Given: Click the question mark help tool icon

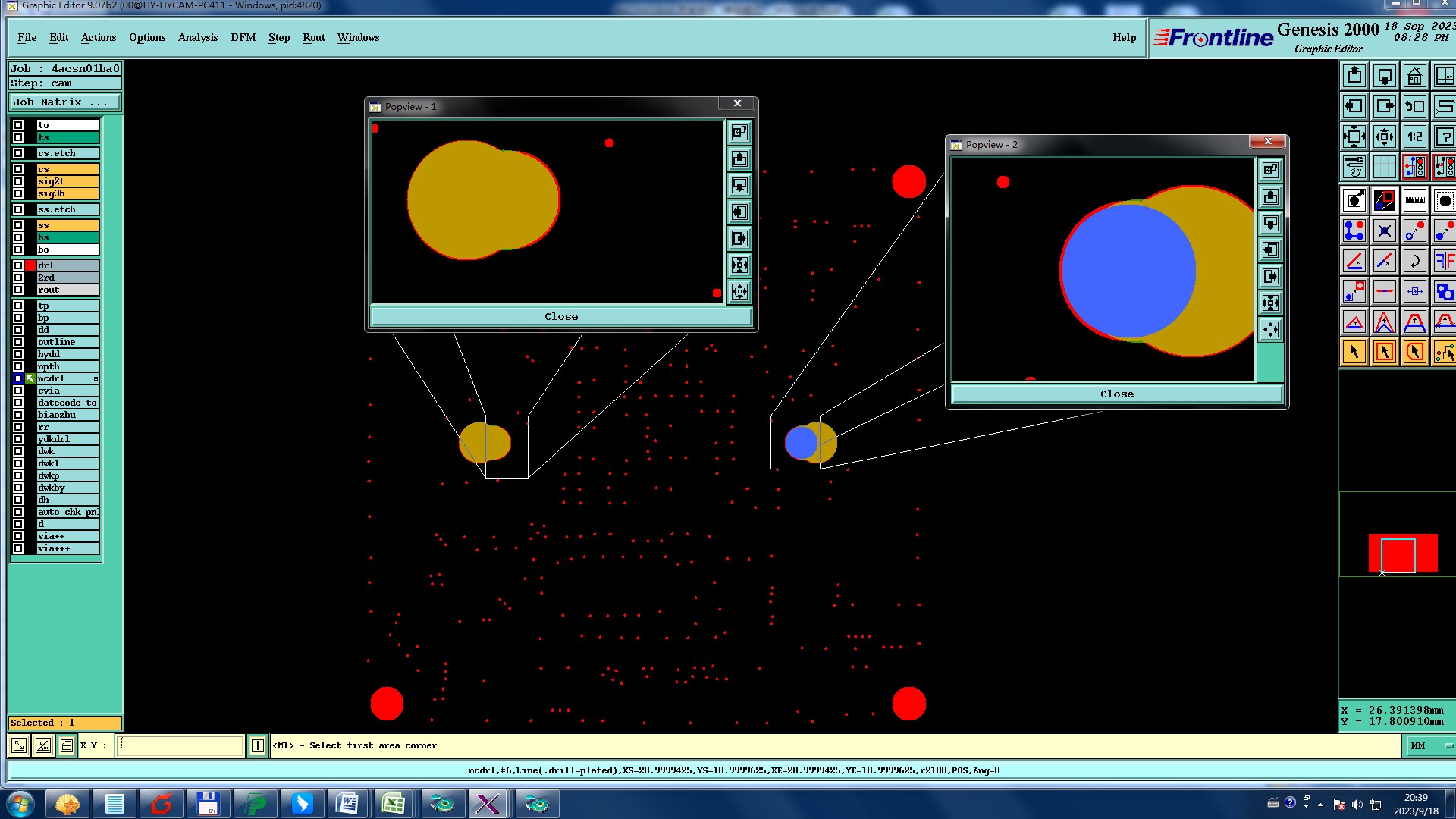Looking at the screenshot, I should click(x=1444, y=137).
